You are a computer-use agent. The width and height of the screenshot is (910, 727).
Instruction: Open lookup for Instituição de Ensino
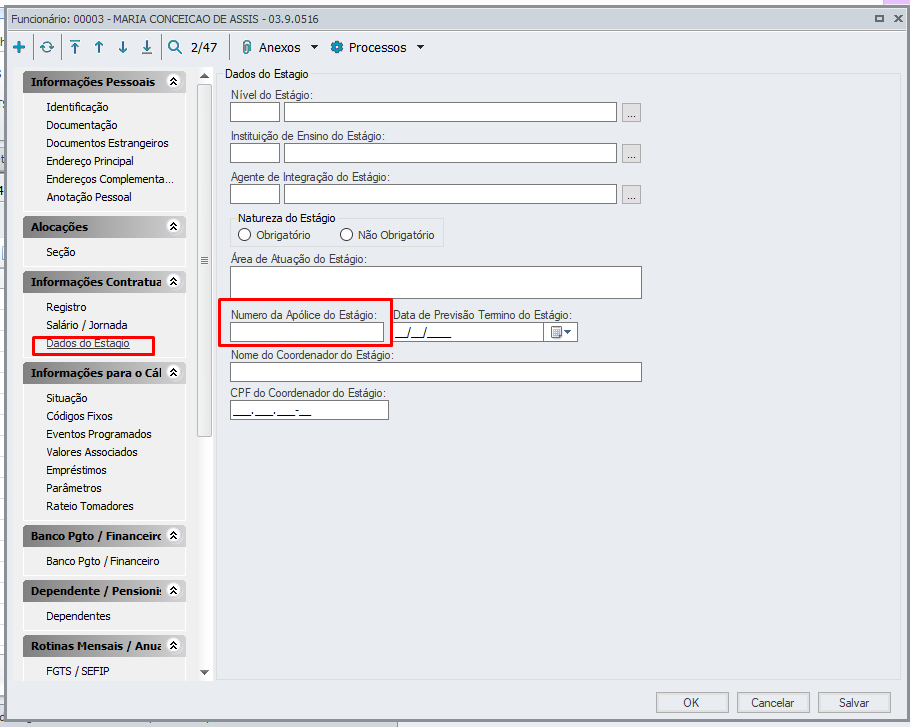click(631, 154)
